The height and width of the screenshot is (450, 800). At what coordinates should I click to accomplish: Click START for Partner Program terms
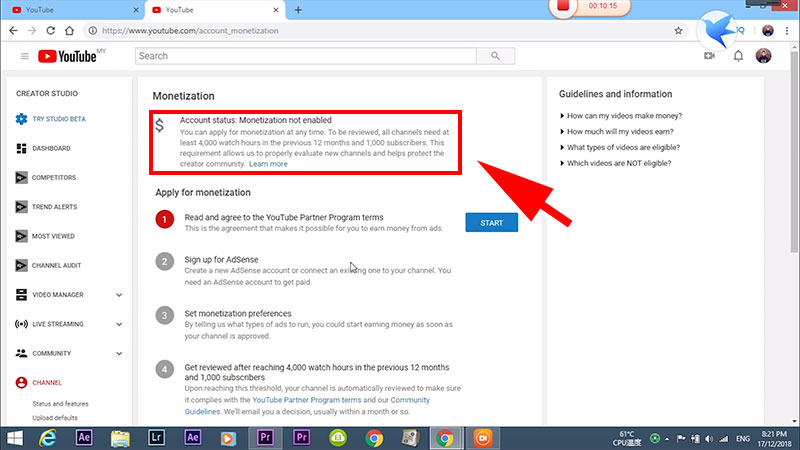click(x=492, y=223)
